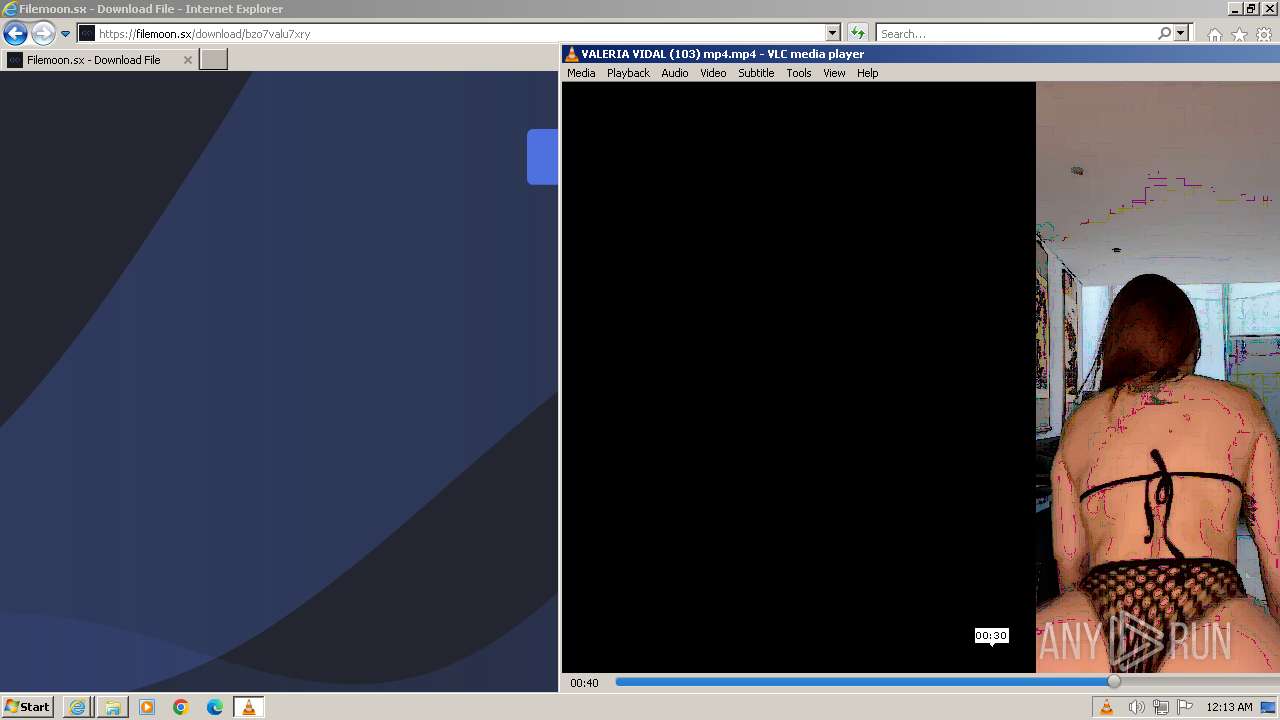Click the VLC cone icon in title bar
The image size is (1280, 720).
[571, 54]
